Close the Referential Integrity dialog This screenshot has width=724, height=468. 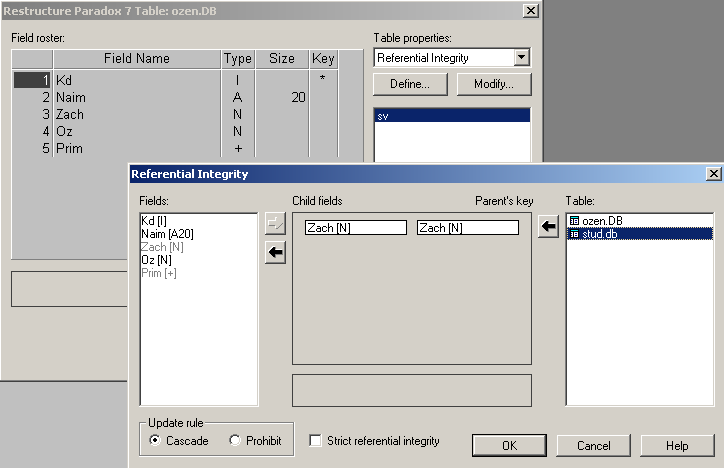point(713,174)
